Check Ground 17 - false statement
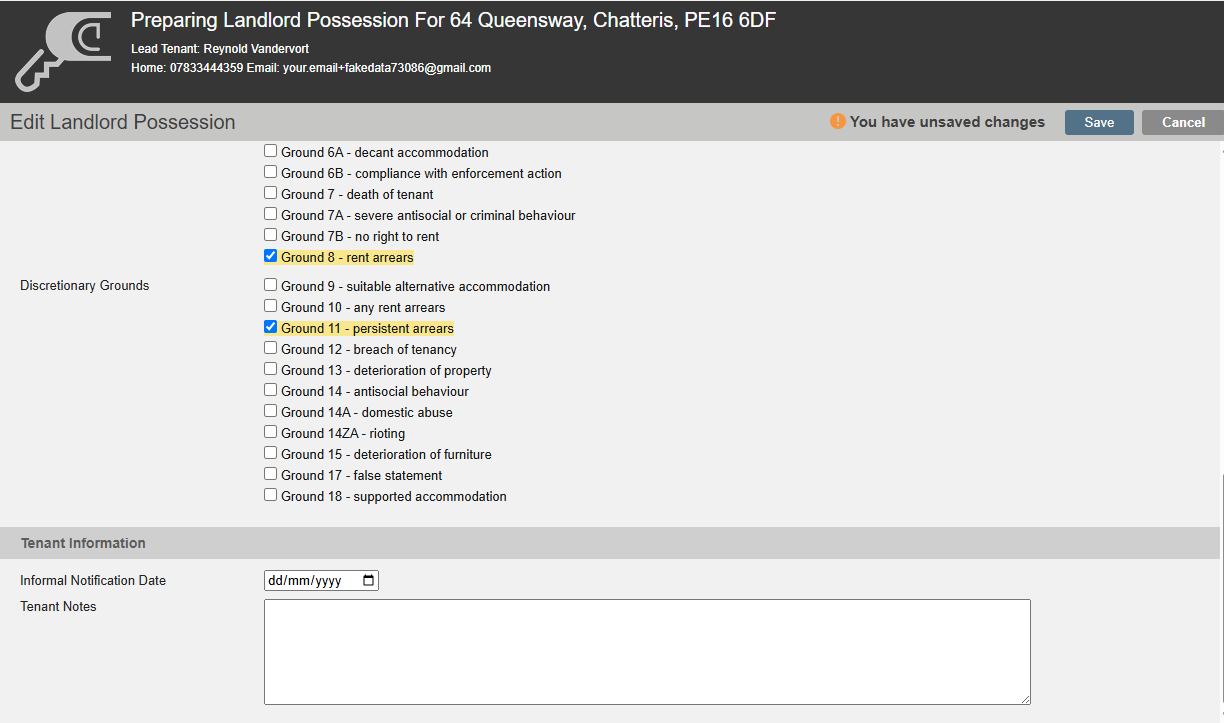 click(270, 474)
